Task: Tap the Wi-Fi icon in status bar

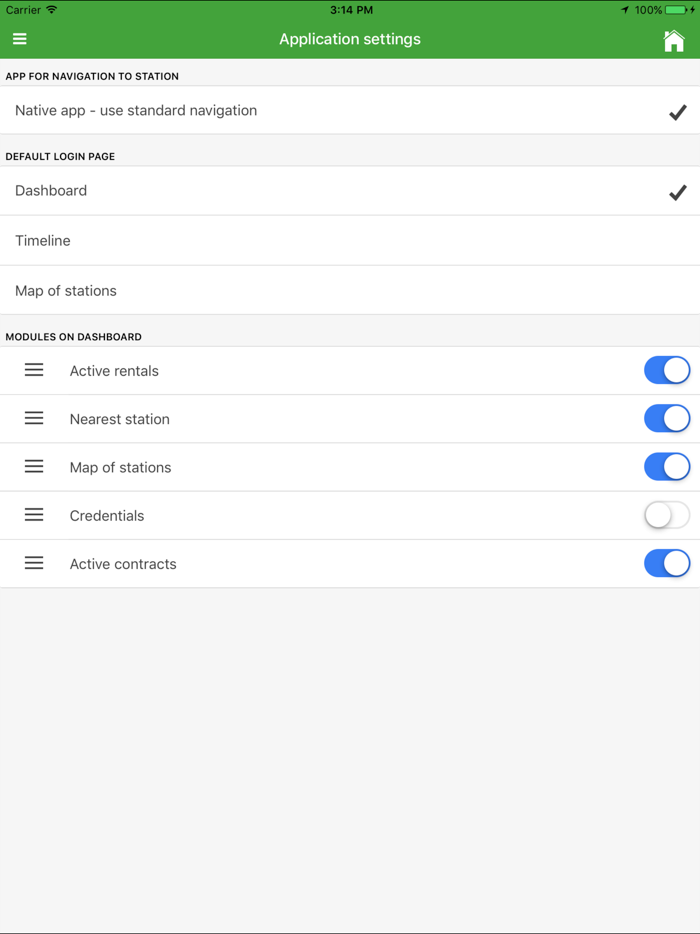Action: tap(52, 10)
